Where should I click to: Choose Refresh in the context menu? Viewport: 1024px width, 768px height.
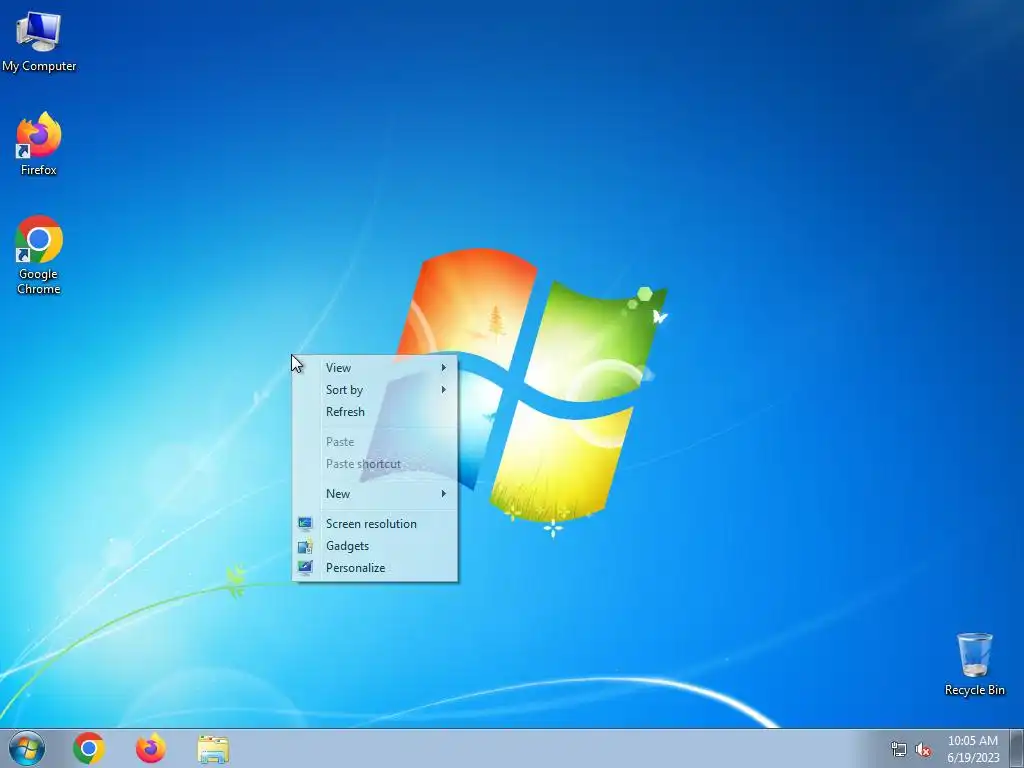click(375, 412)
